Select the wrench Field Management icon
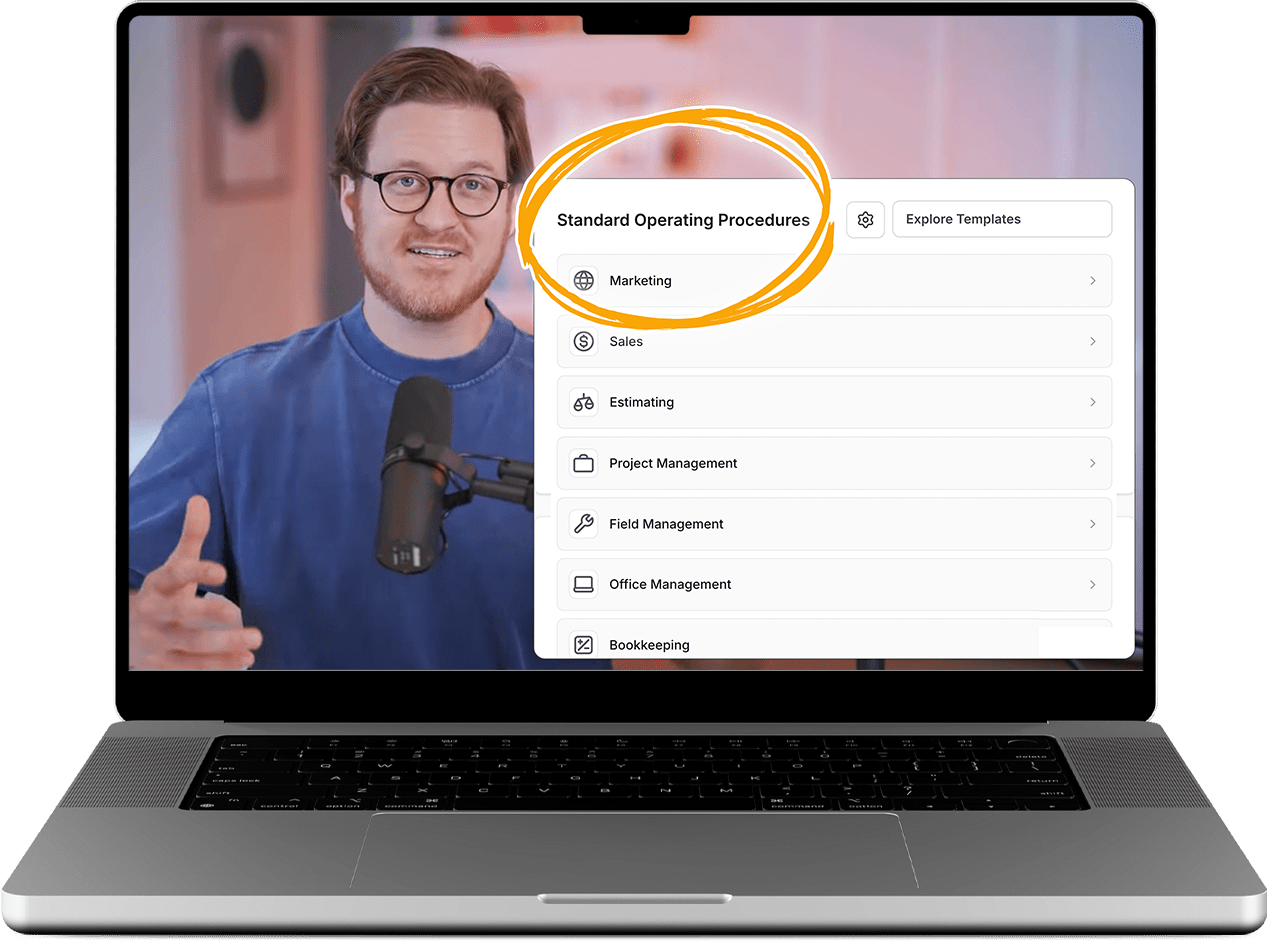1268x947 pixels. pos(583,524)
